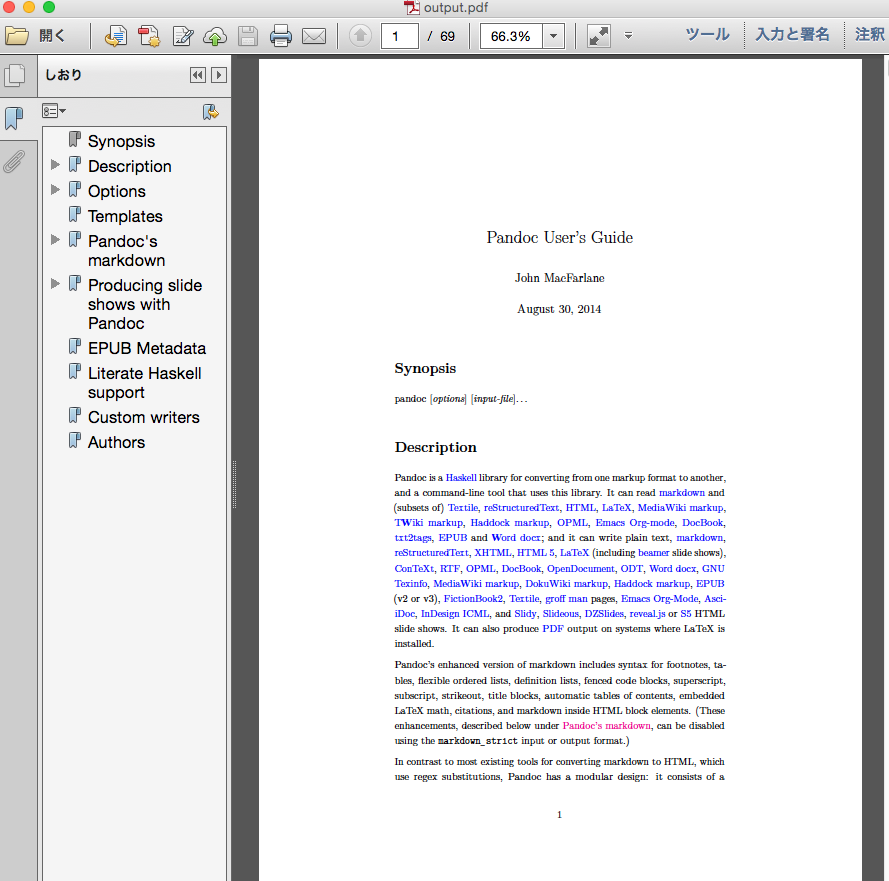This screenshot has height=881, width=889.
Task: Click the output.pdf title bar icon
Action: click(412, 7)
